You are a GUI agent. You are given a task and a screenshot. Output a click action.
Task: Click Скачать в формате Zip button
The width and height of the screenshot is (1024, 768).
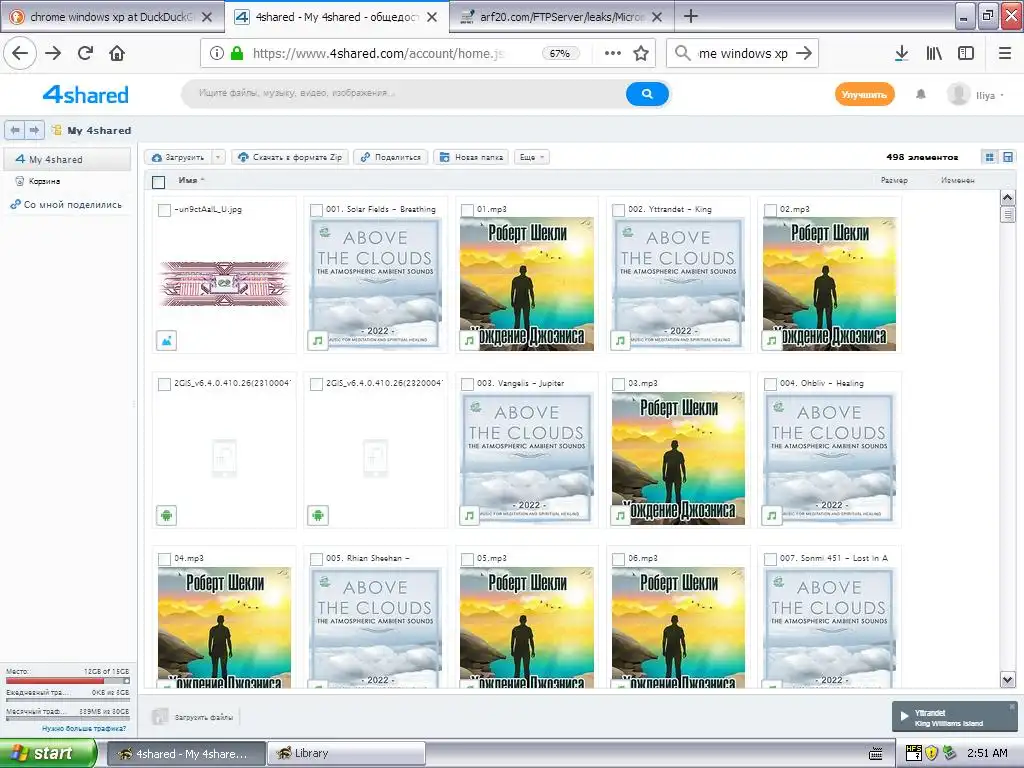click(x=291, y=157)
